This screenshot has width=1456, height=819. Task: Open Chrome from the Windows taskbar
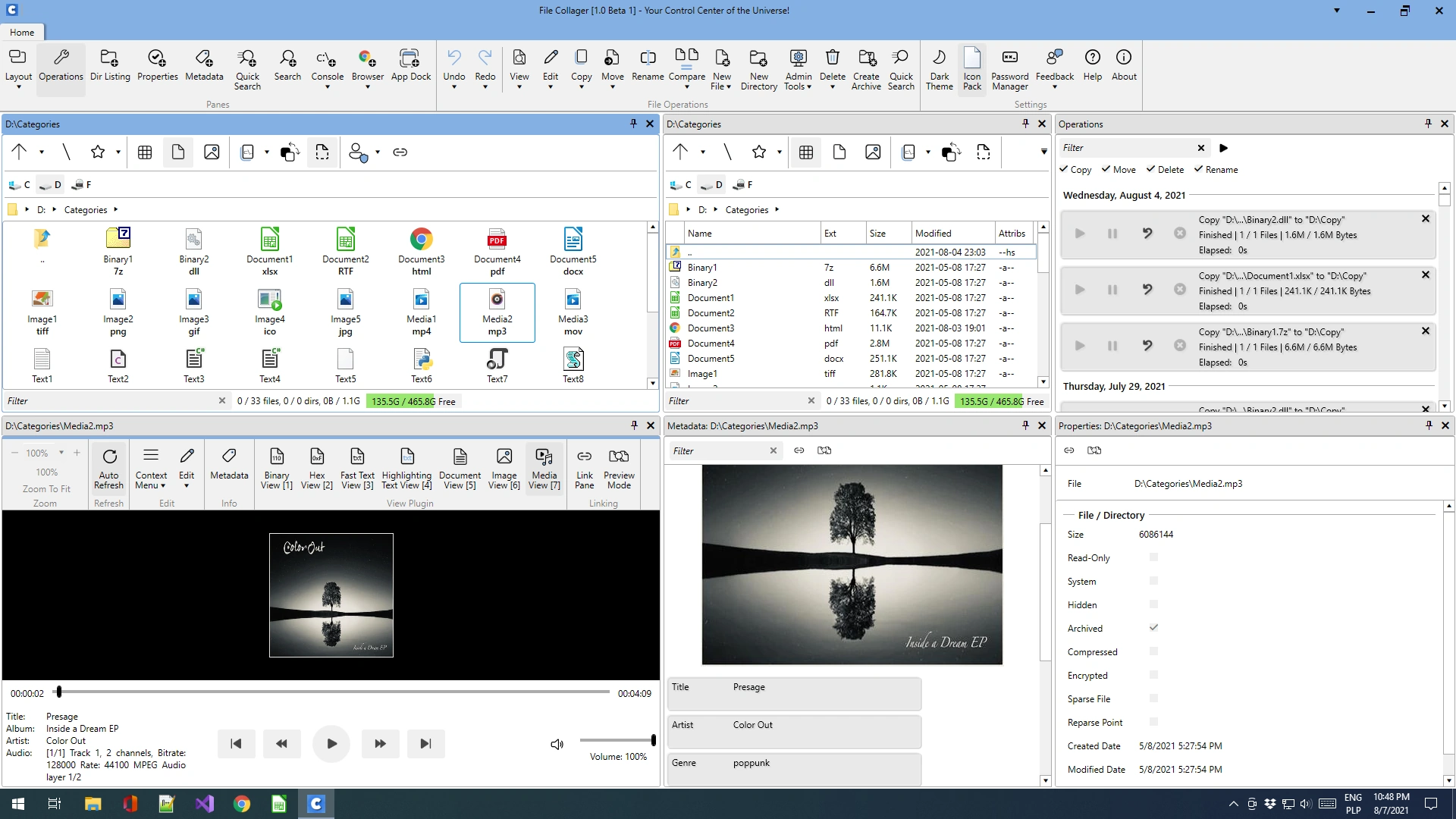241,804
